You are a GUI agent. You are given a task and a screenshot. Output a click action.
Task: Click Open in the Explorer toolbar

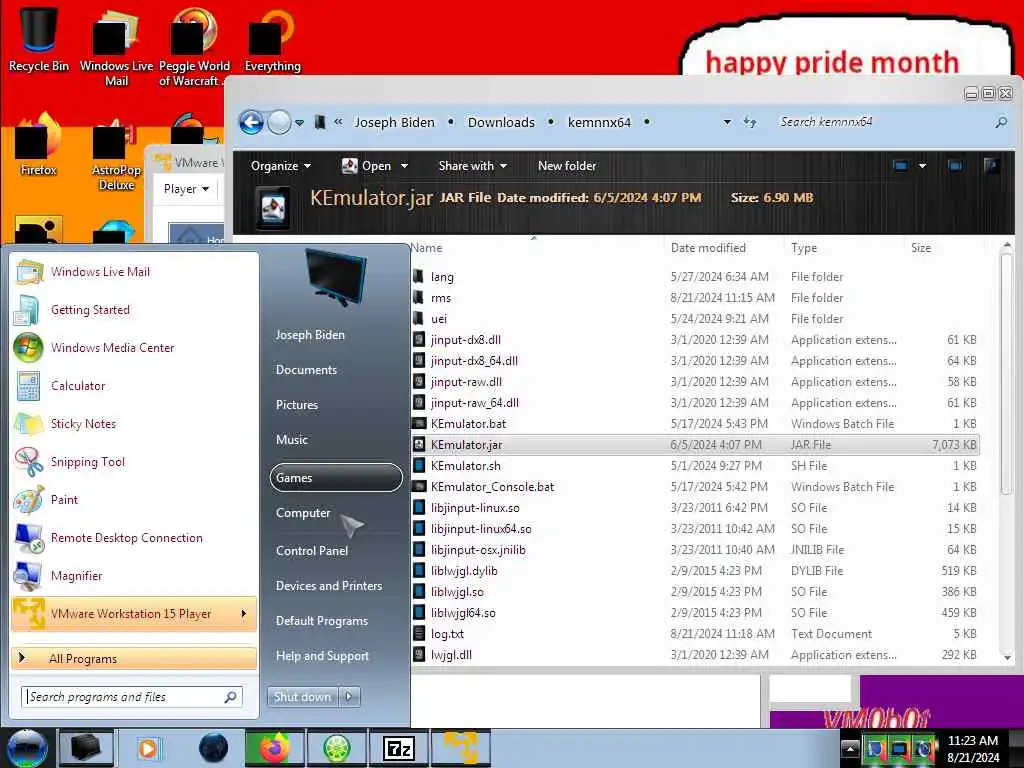[x=367, y=166]
